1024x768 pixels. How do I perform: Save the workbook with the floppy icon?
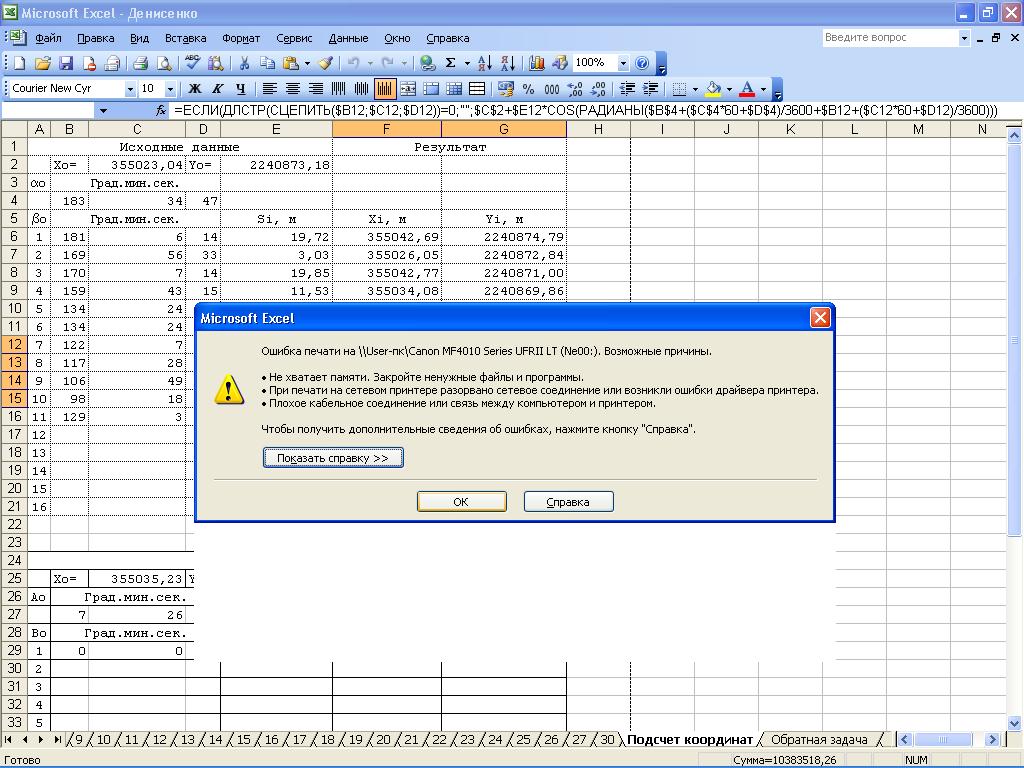pyautogui.click(x=66, y=63)
